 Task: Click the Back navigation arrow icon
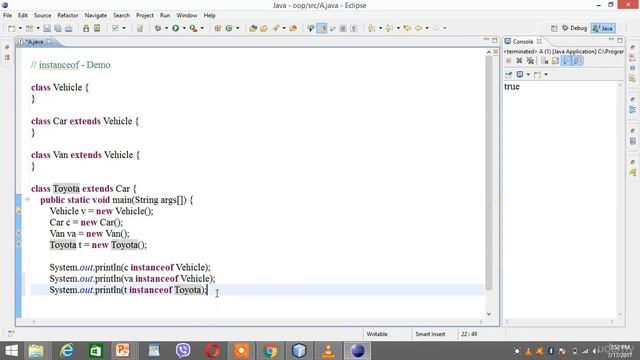(418, 28)
